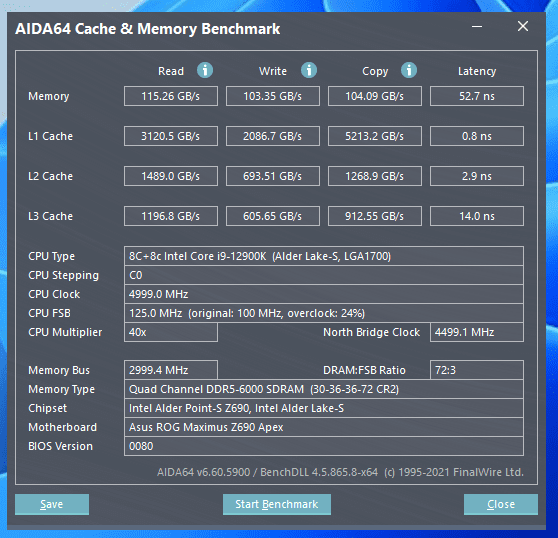Select Memory read value 115.26 GB/s
Screen dimensions: 558x538
(171, 96)
